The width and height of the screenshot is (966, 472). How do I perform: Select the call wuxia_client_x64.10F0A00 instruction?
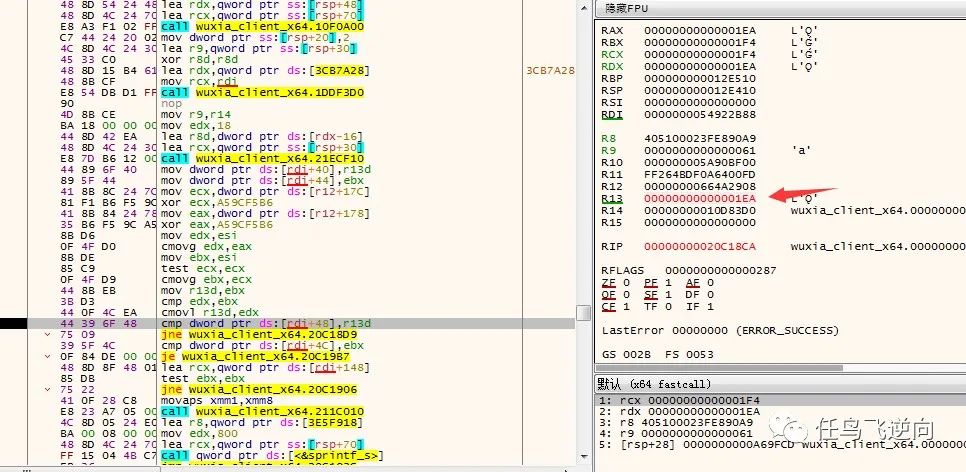(x=262, y=26)
